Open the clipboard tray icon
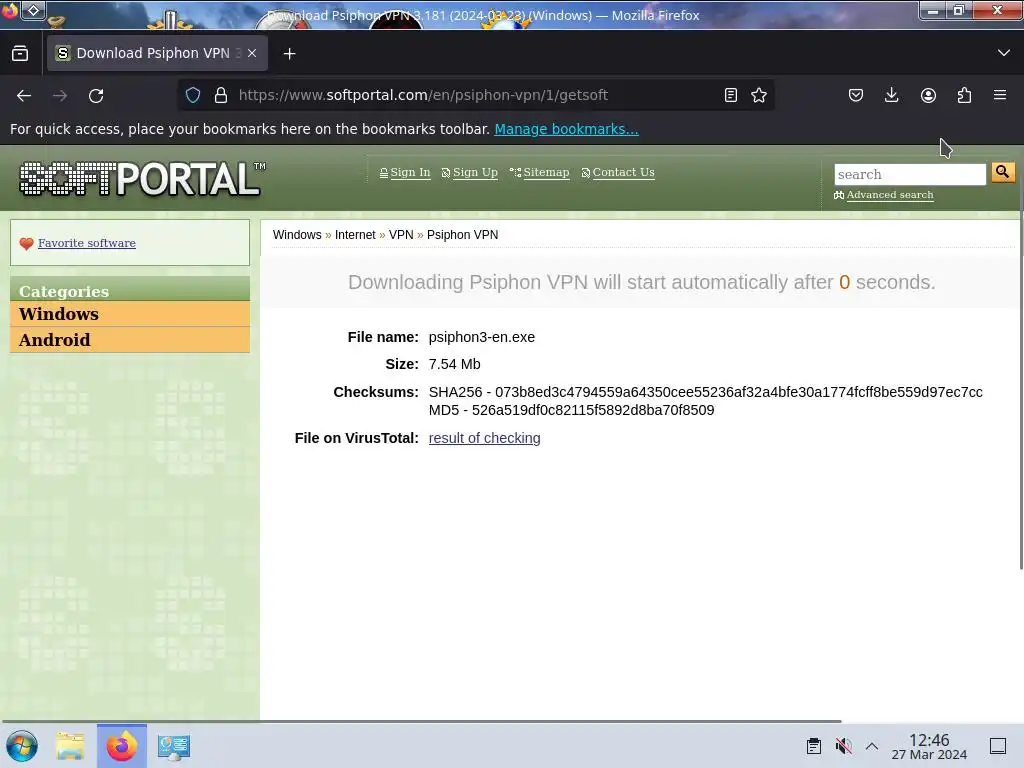Image resolution: width=1024 pixels, height=768 pixels. pyautogui.click(x=814, y=746)
